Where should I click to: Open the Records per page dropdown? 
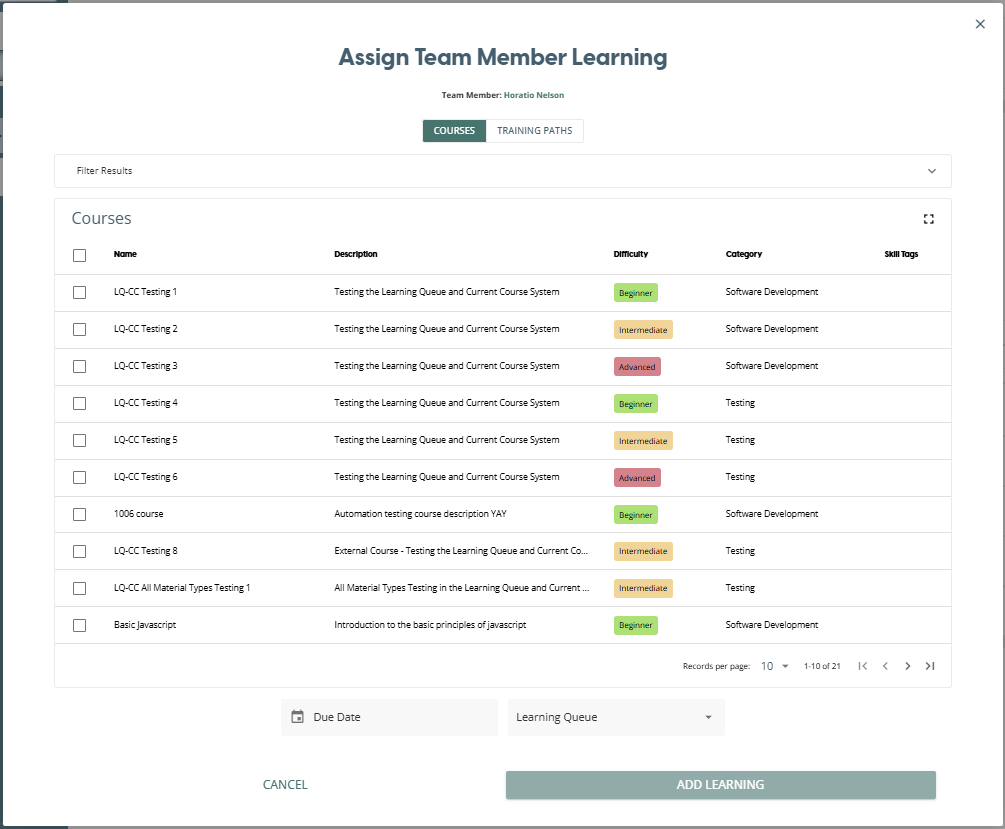(x=775, y=666)
